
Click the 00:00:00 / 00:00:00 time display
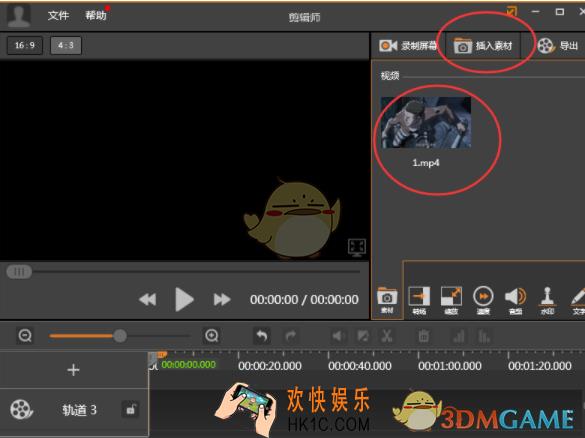[304, 300]
